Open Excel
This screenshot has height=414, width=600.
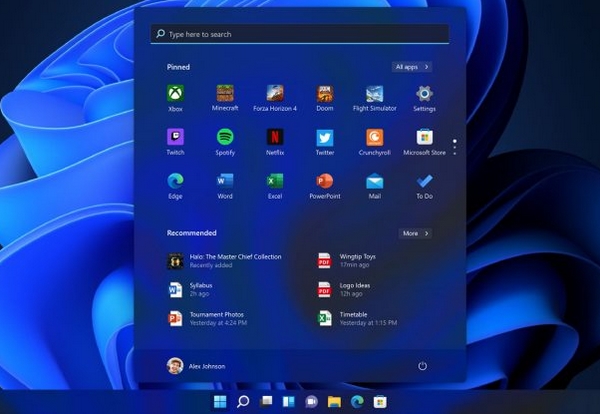click(275, 186)
